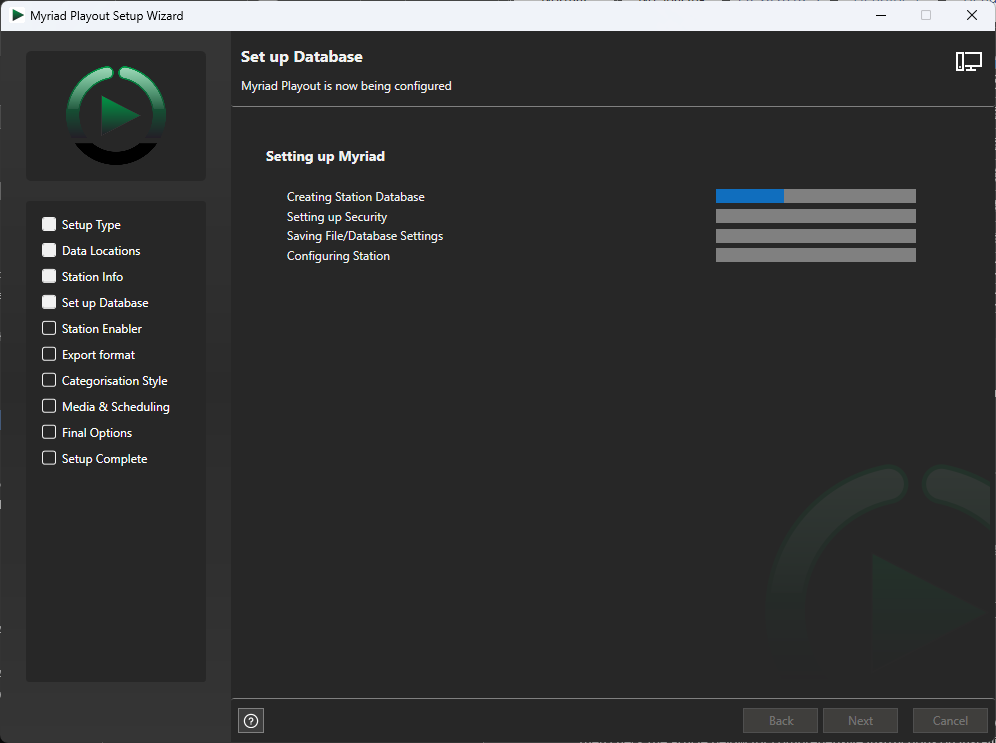This screenshot has height=743, width=996.
Task: Close the Myriad Playout Setup Wizard
Action: 972,15
